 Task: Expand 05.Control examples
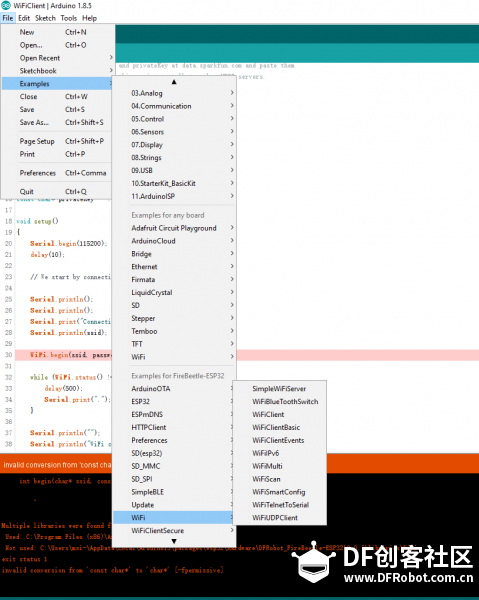(174, 119)
